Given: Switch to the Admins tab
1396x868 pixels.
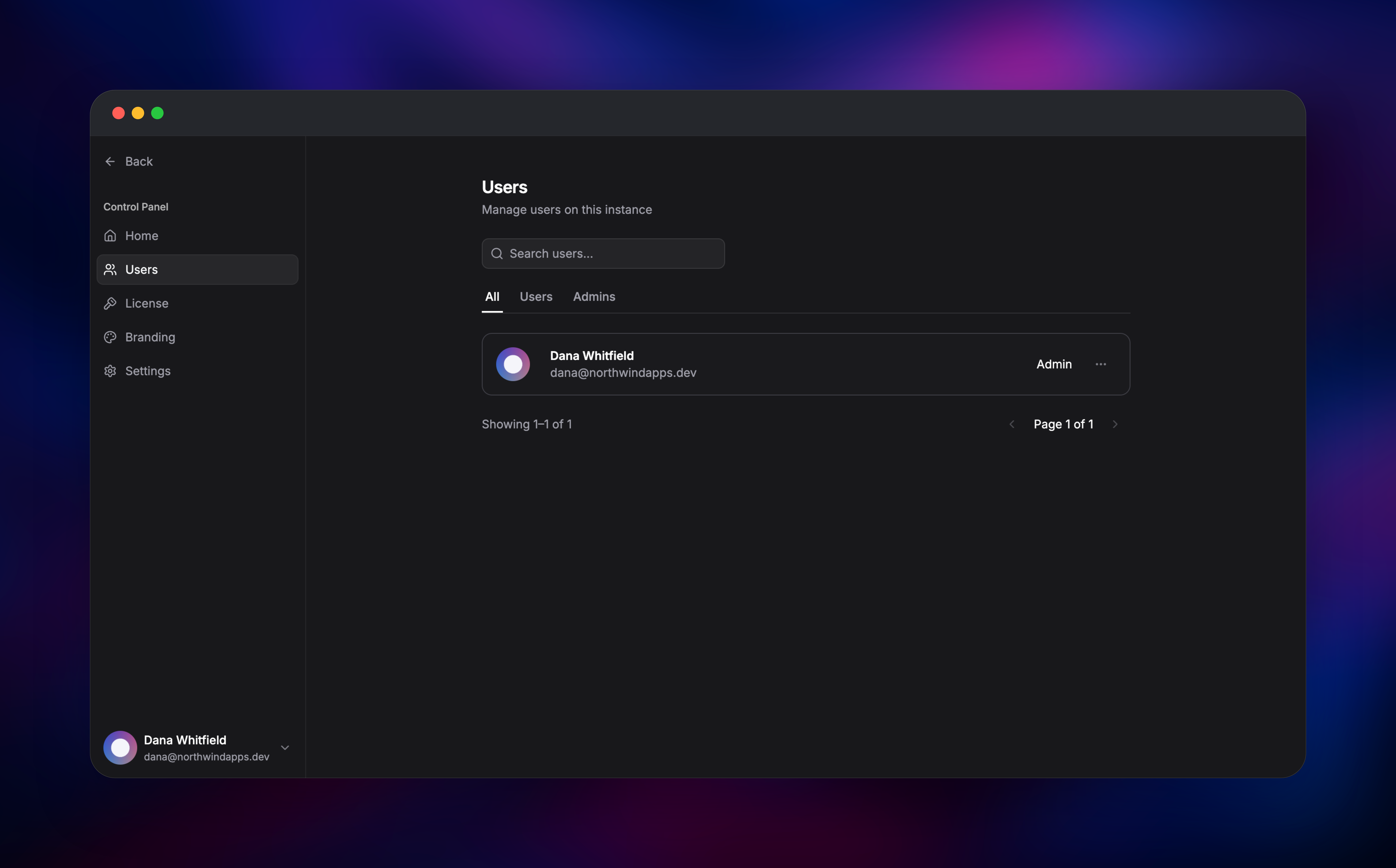Looking at the screenshot, I should pyautogui.click(x=594, y=297).
